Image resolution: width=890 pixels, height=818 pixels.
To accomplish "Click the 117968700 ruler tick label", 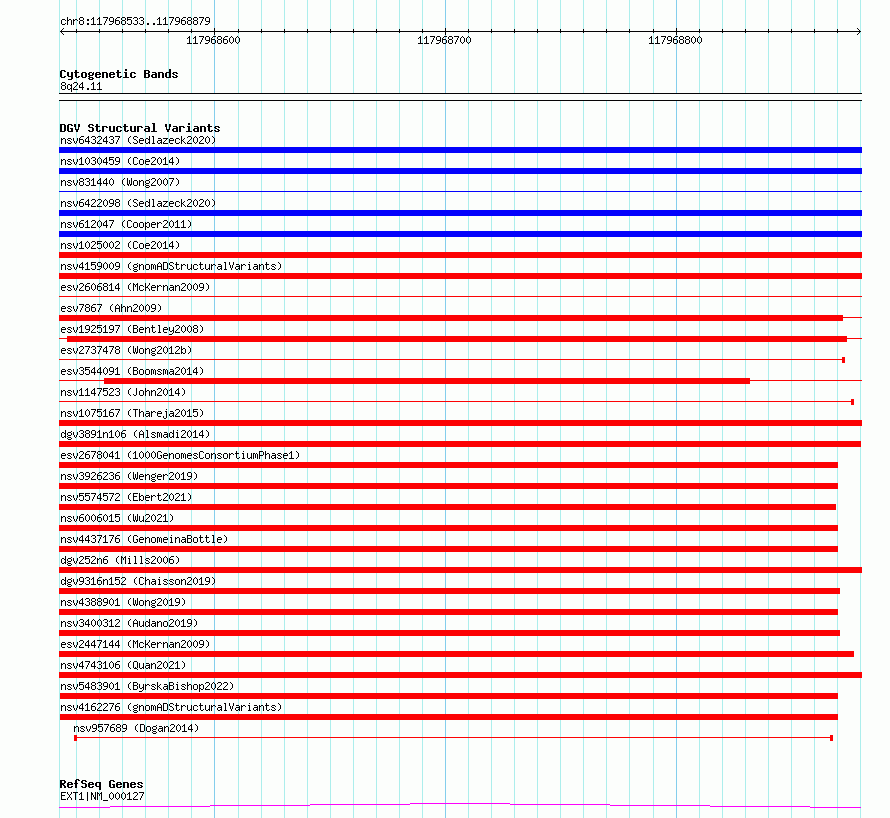I will coord(444,40).
